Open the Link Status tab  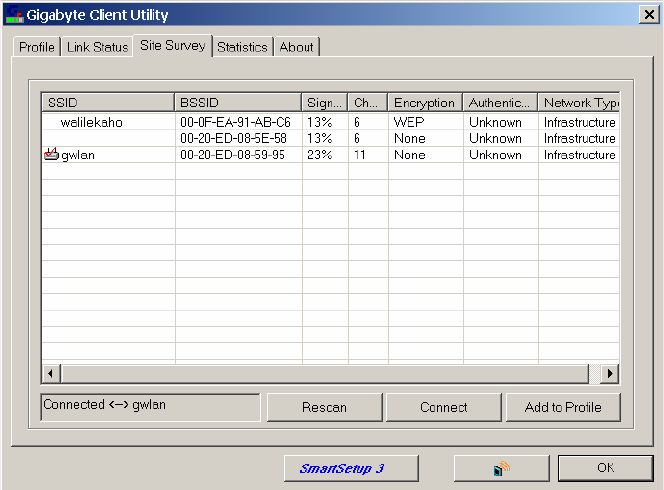pyautogui.click(x=97, y=47)
